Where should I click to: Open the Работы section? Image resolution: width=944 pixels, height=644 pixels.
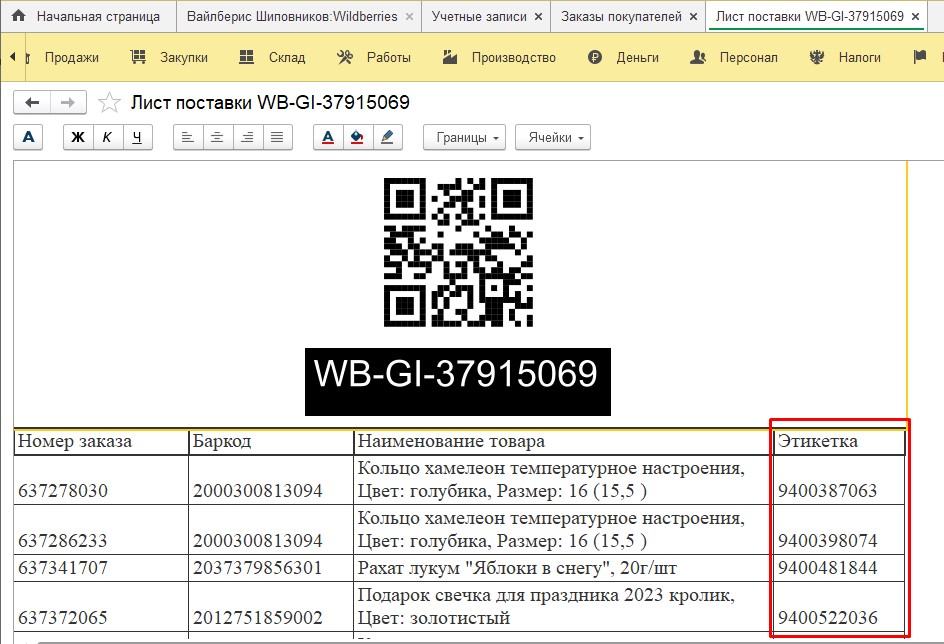[374, 58]
